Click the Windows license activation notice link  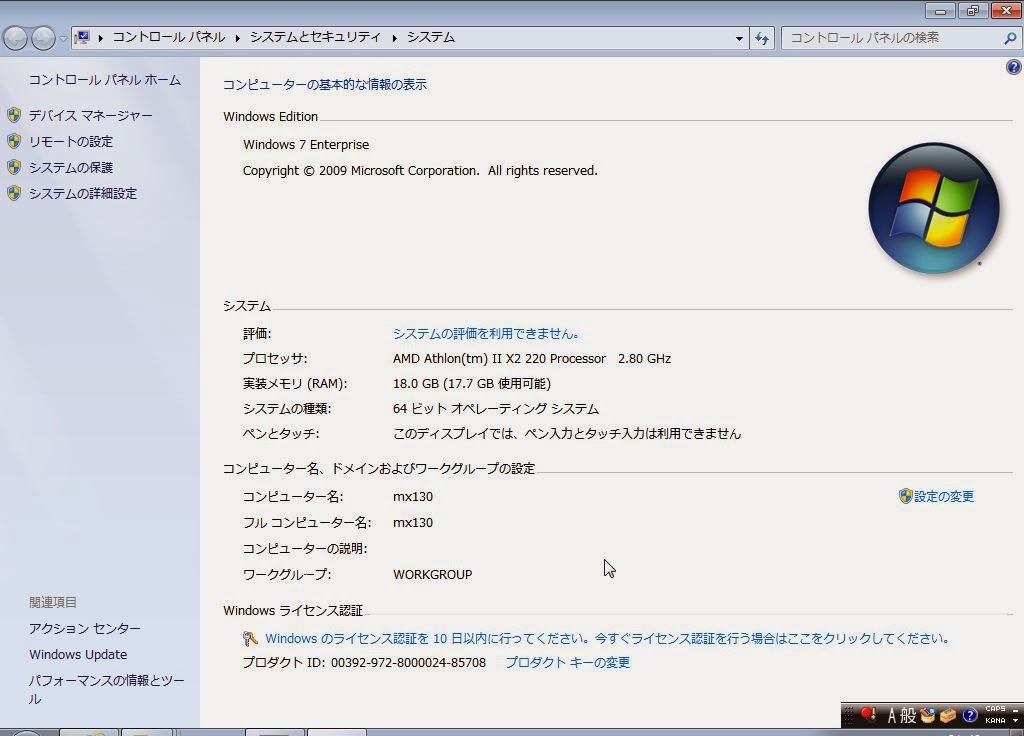tap(607, 639)
